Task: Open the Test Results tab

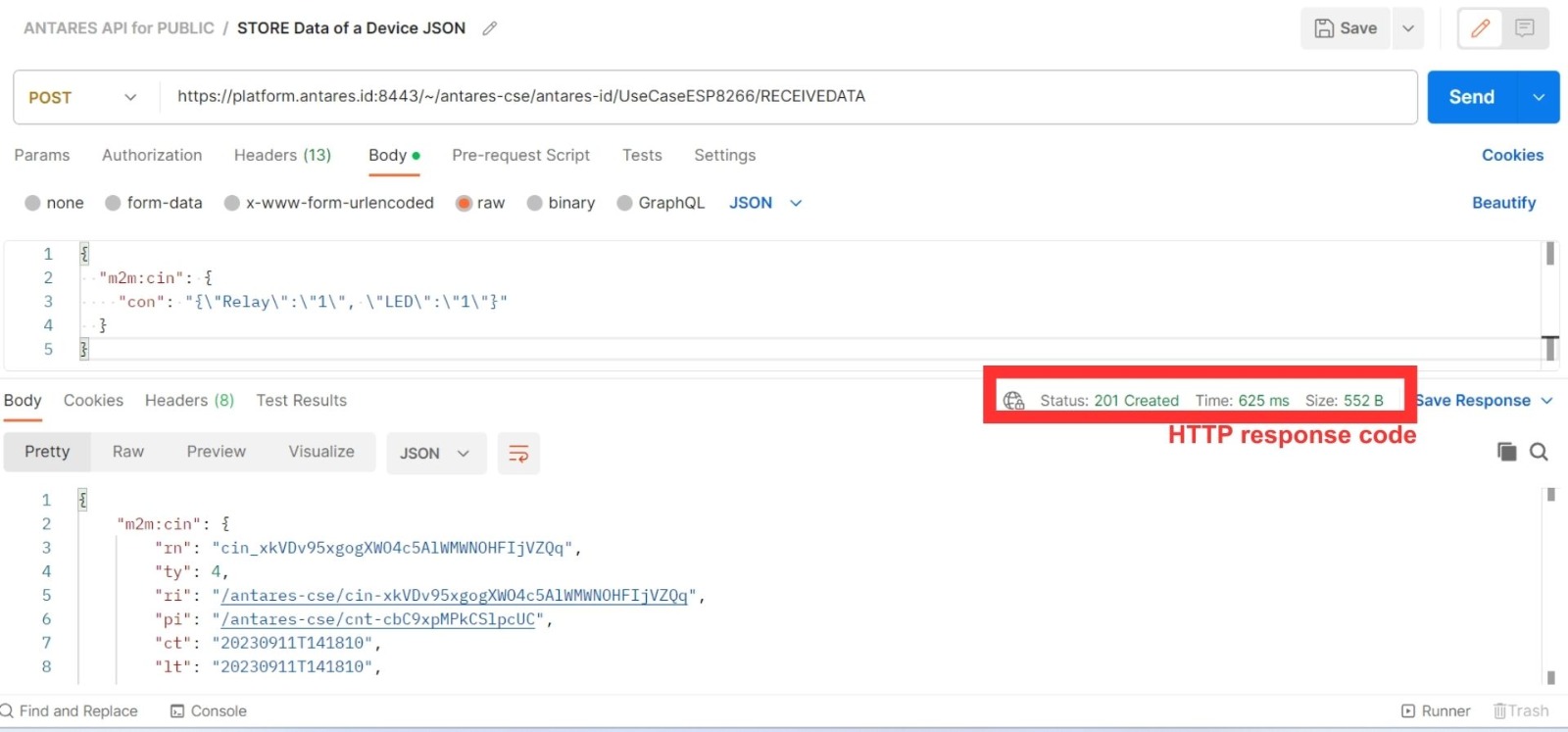Action: [x=301, y=400]
